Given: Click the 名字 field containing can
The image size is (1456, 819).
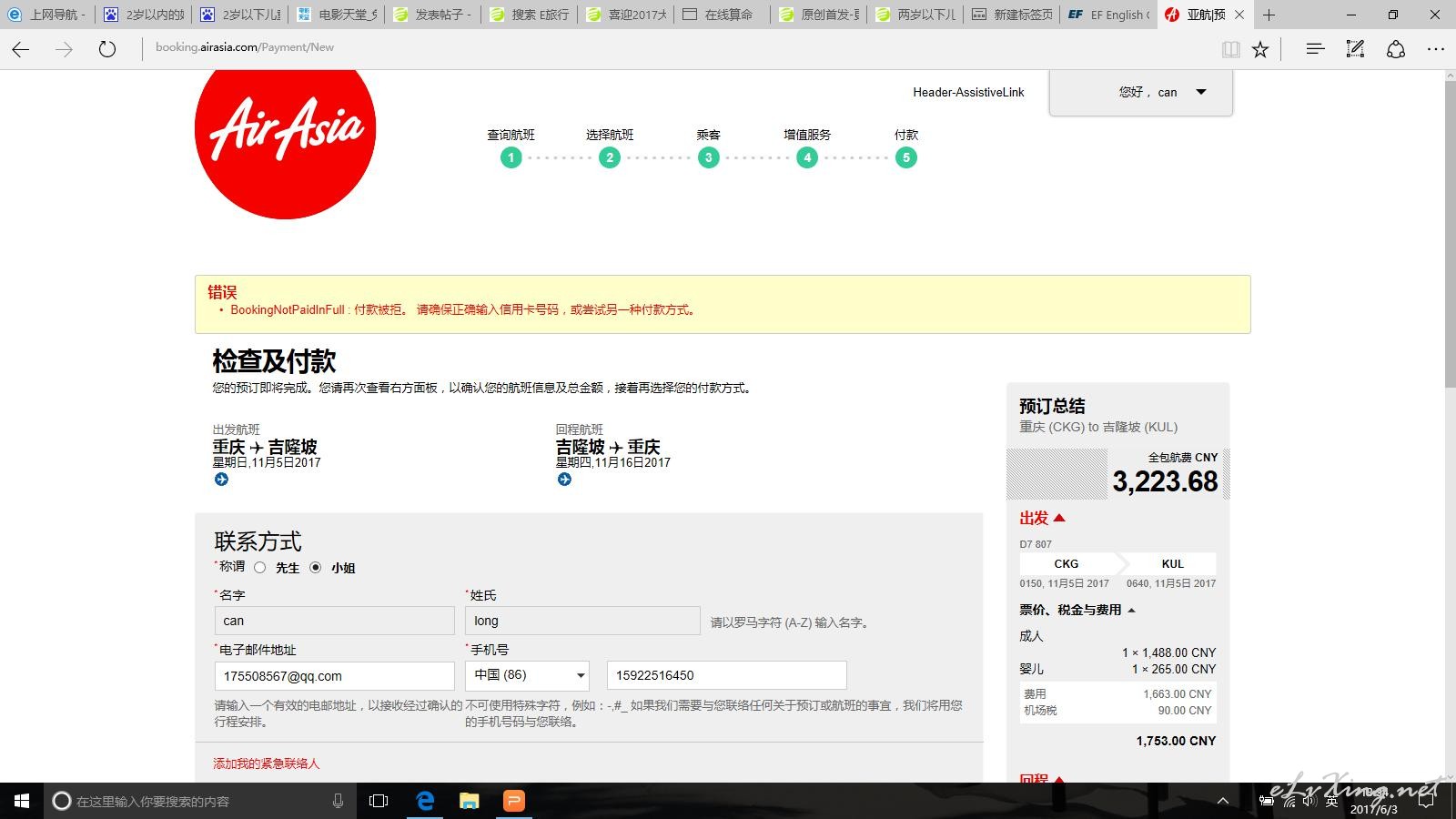Looking at the screenshot, I should [334, 621].
